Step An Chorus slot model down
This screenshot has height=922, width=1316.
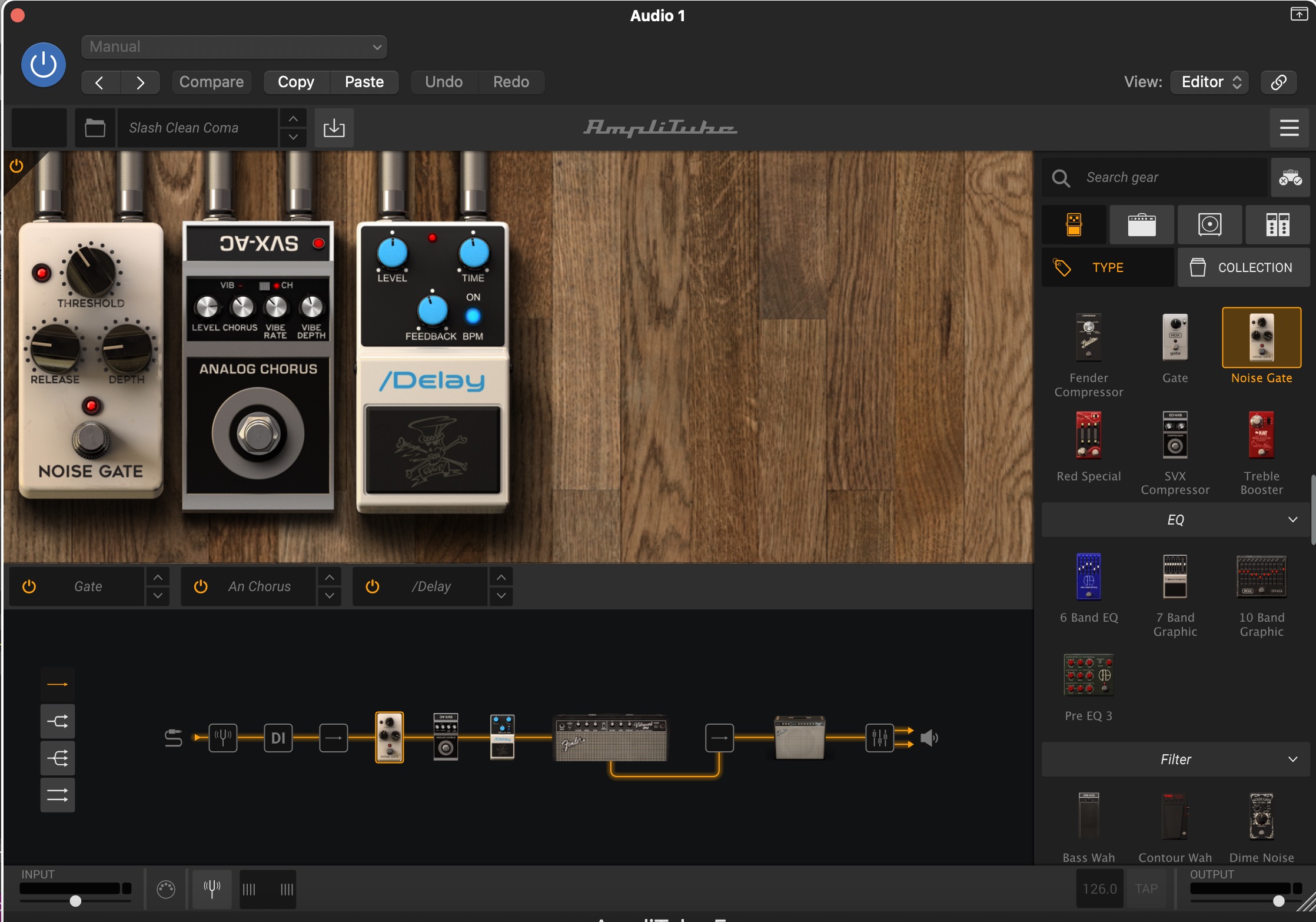tap(330, 596)
